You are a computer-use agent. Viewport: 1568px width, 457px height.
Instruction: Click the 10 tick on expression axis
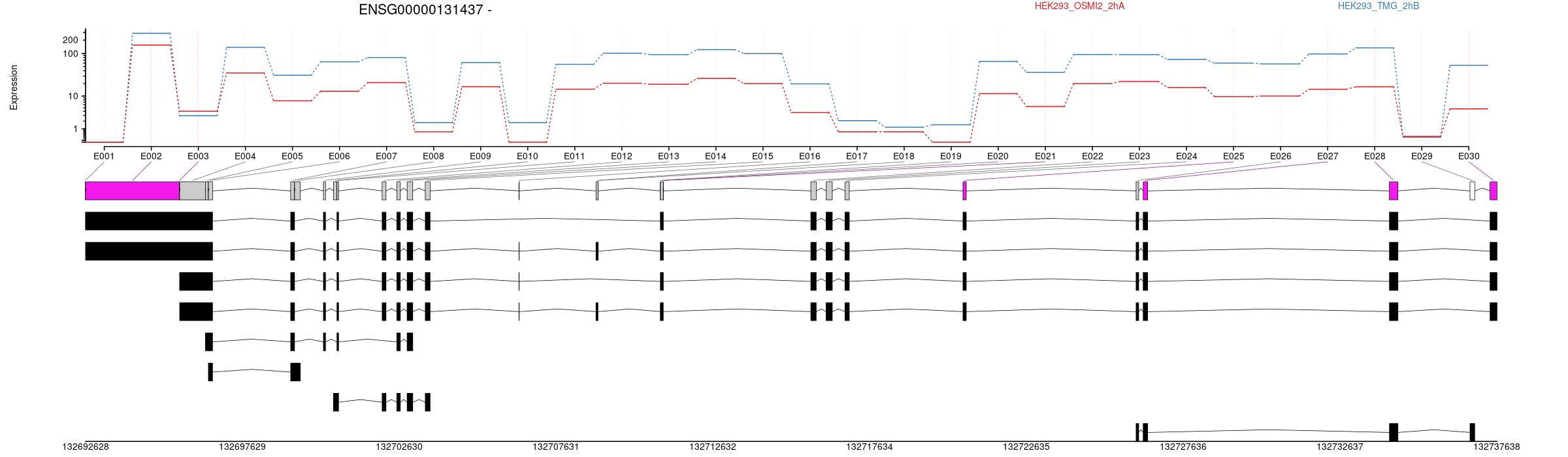tap(73, 97)
